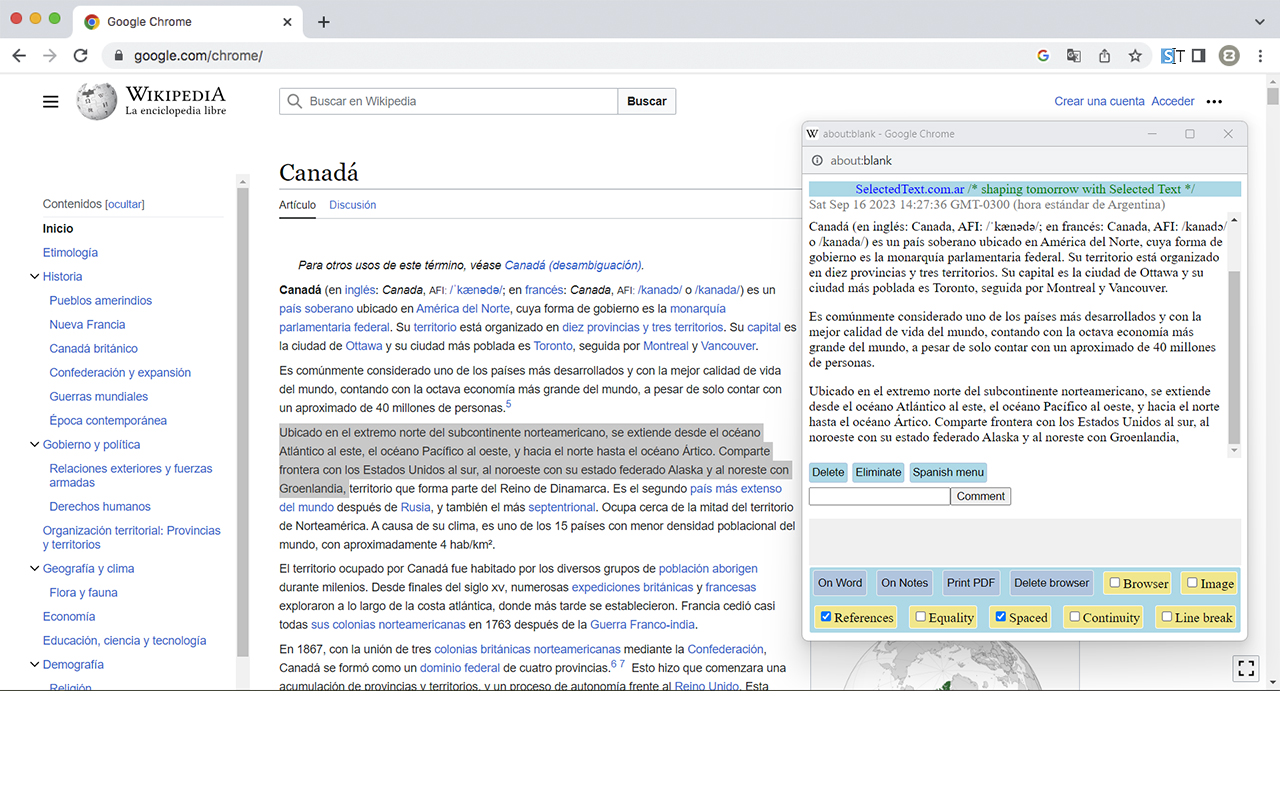1280x800 pixels.
Task: Click the Delete browser button
Action: (1052, 583)
